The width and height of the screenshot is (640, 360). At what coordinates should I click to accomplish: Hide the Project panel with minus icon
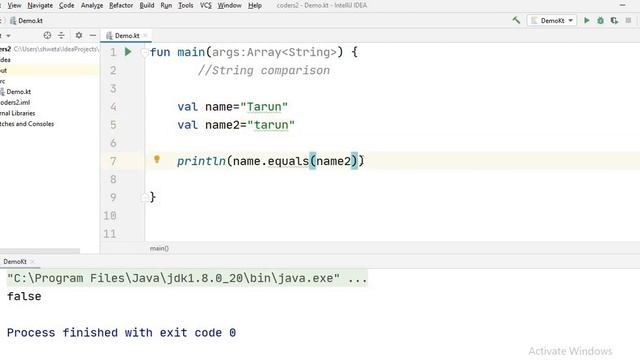click(93, 36)
